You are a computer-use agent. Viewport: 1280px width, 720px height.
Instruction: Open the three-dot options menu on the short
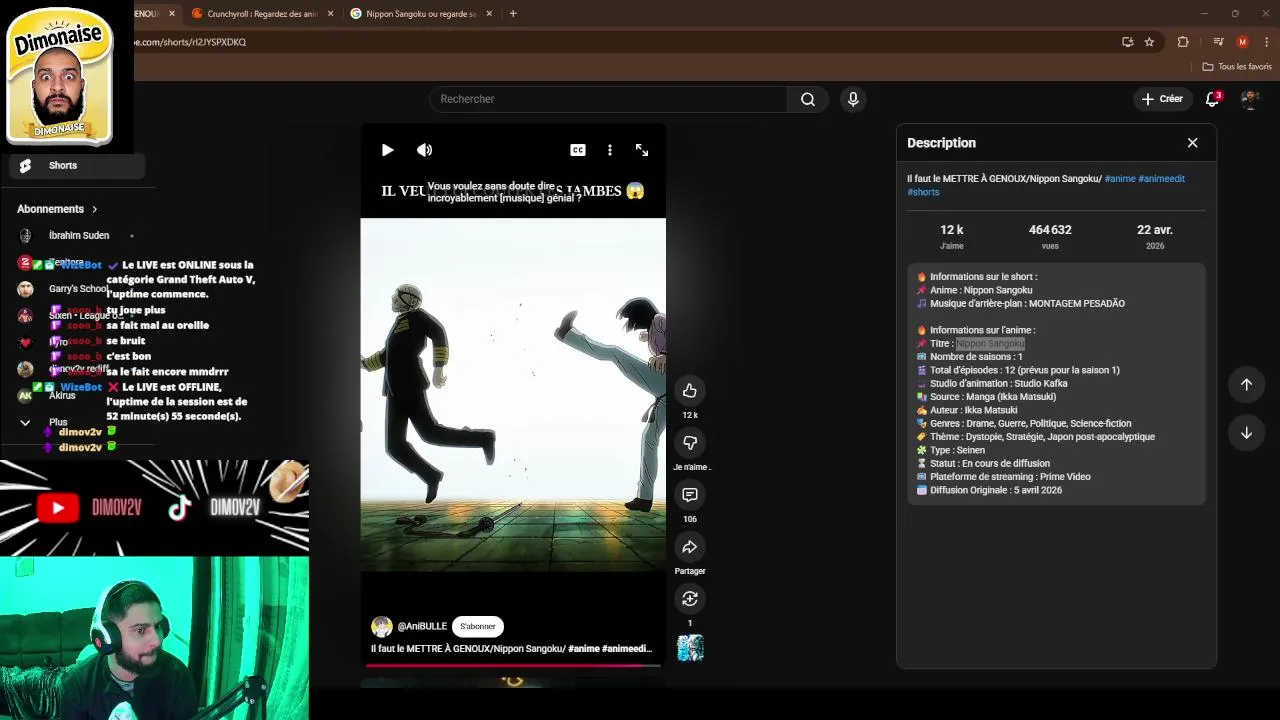(x=610, y=150)
